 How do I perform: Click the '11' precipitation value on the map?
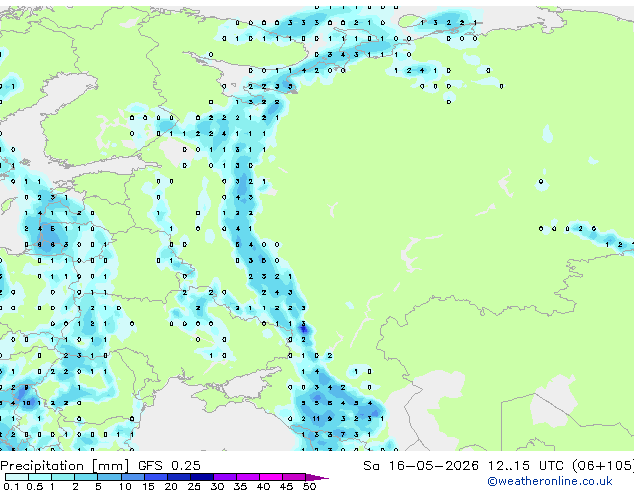(x=316, y=419)
